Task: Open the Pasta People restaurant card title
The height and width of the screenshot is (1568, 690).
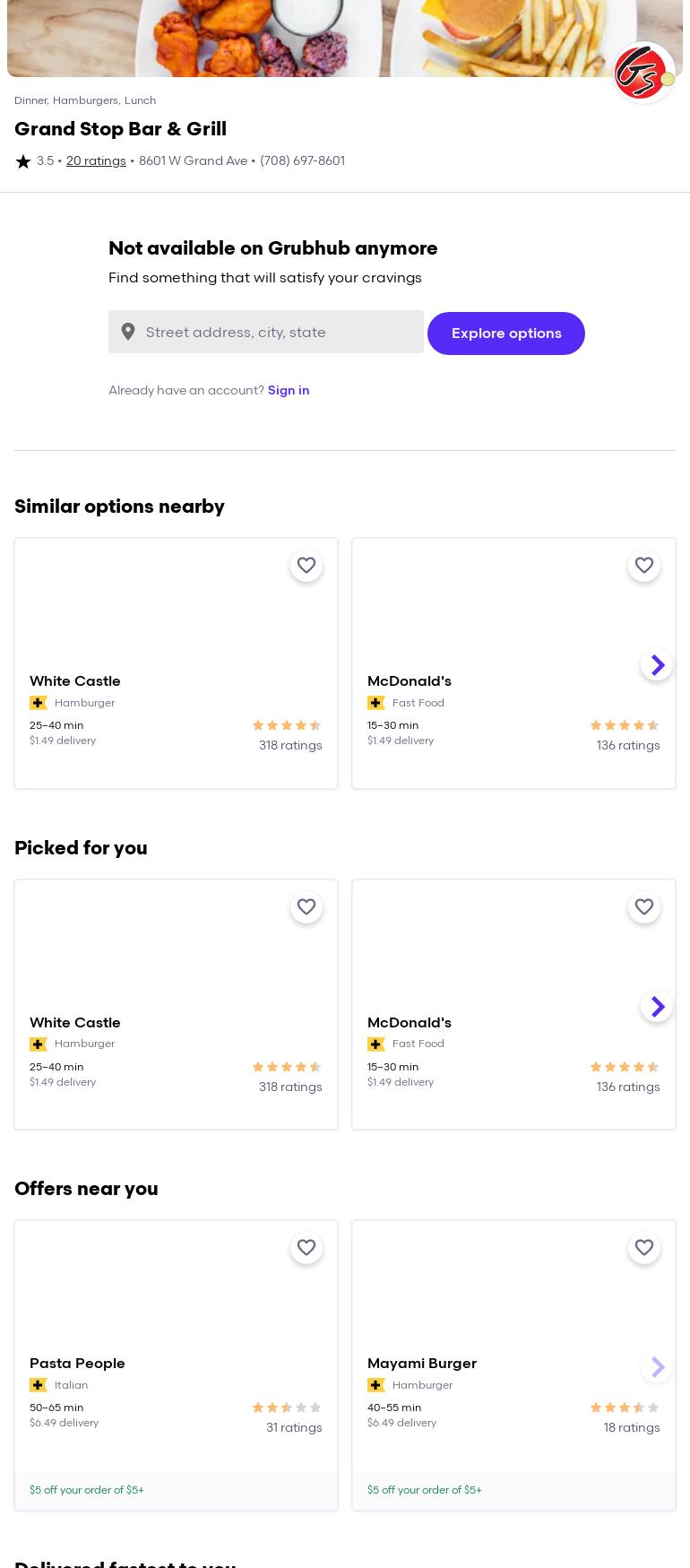Action: click(77, 1364)
